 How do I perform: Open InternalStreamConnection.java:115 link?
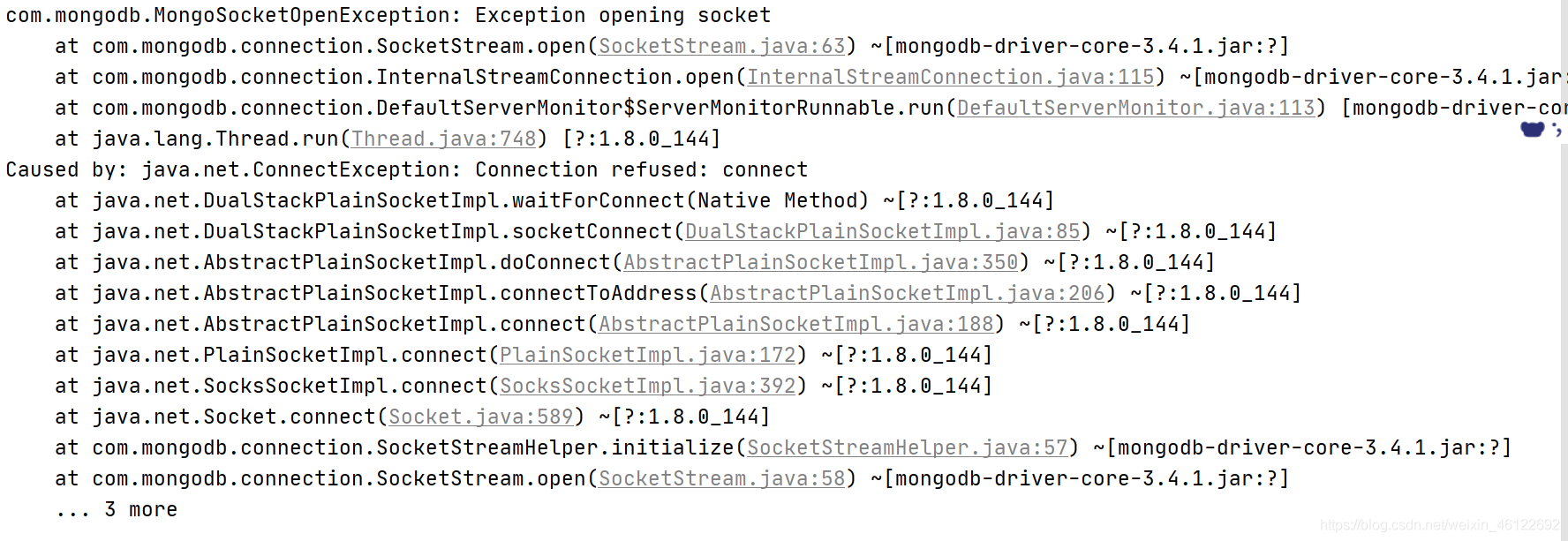click(951, 77)
